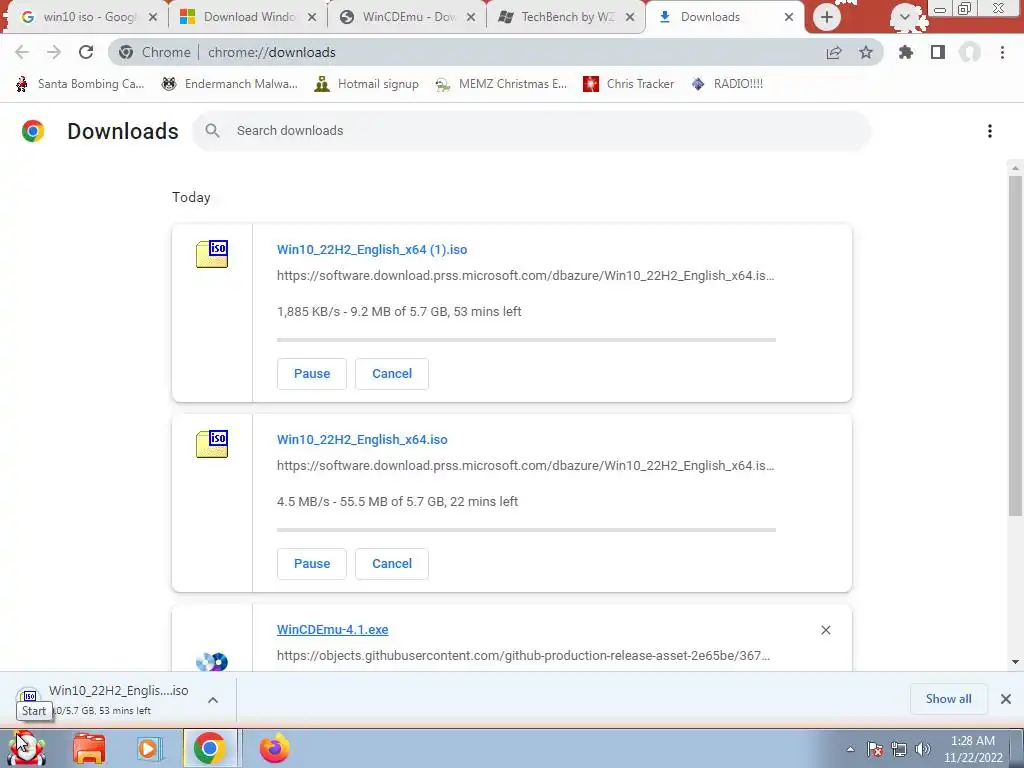Cancel the Win10_22H2_English_x64.iso download
The height and width of the screenshot is (768, 1024).
tap(392, 564)
